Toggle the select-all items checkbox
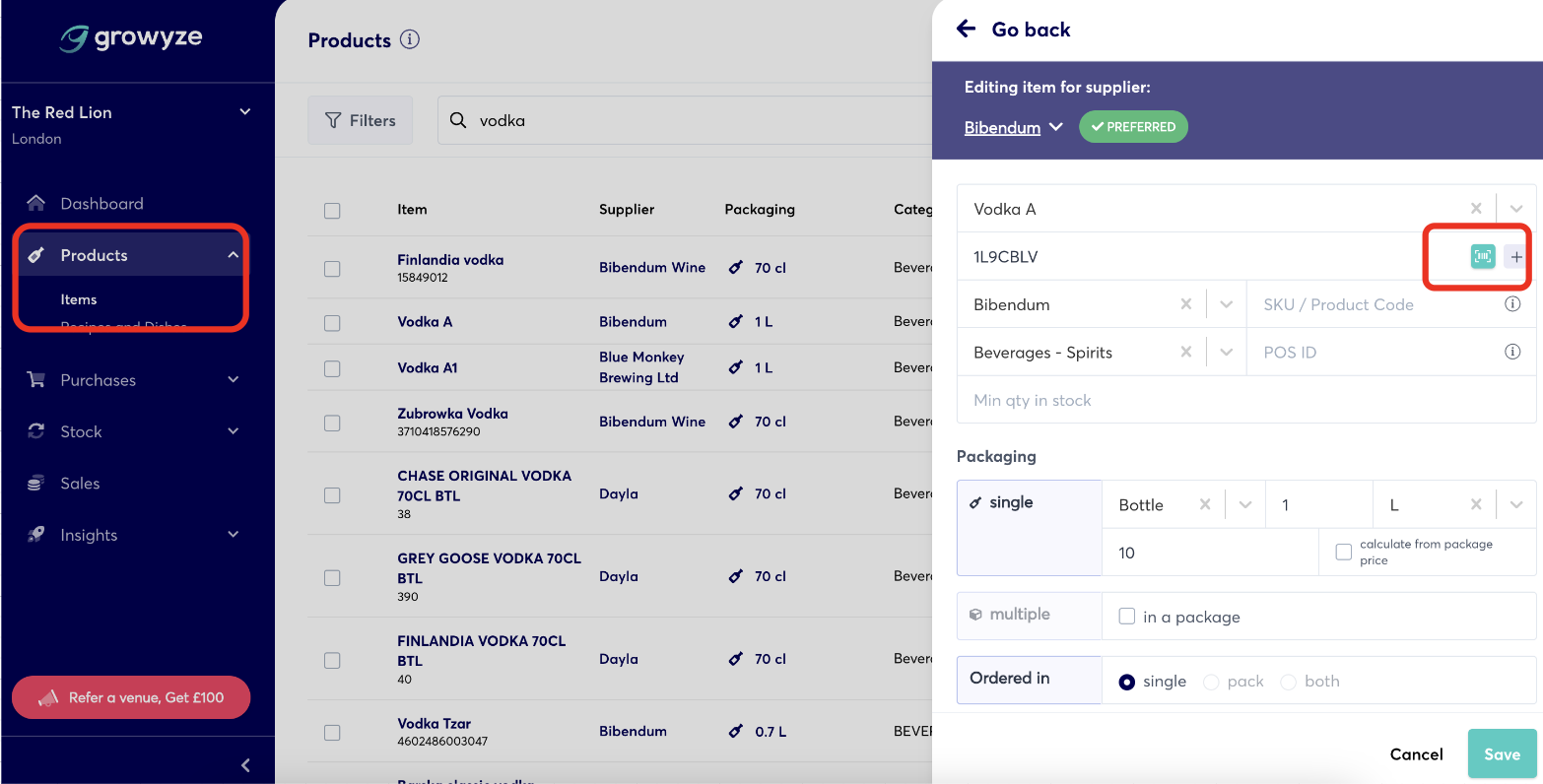 tap(332, 210)
